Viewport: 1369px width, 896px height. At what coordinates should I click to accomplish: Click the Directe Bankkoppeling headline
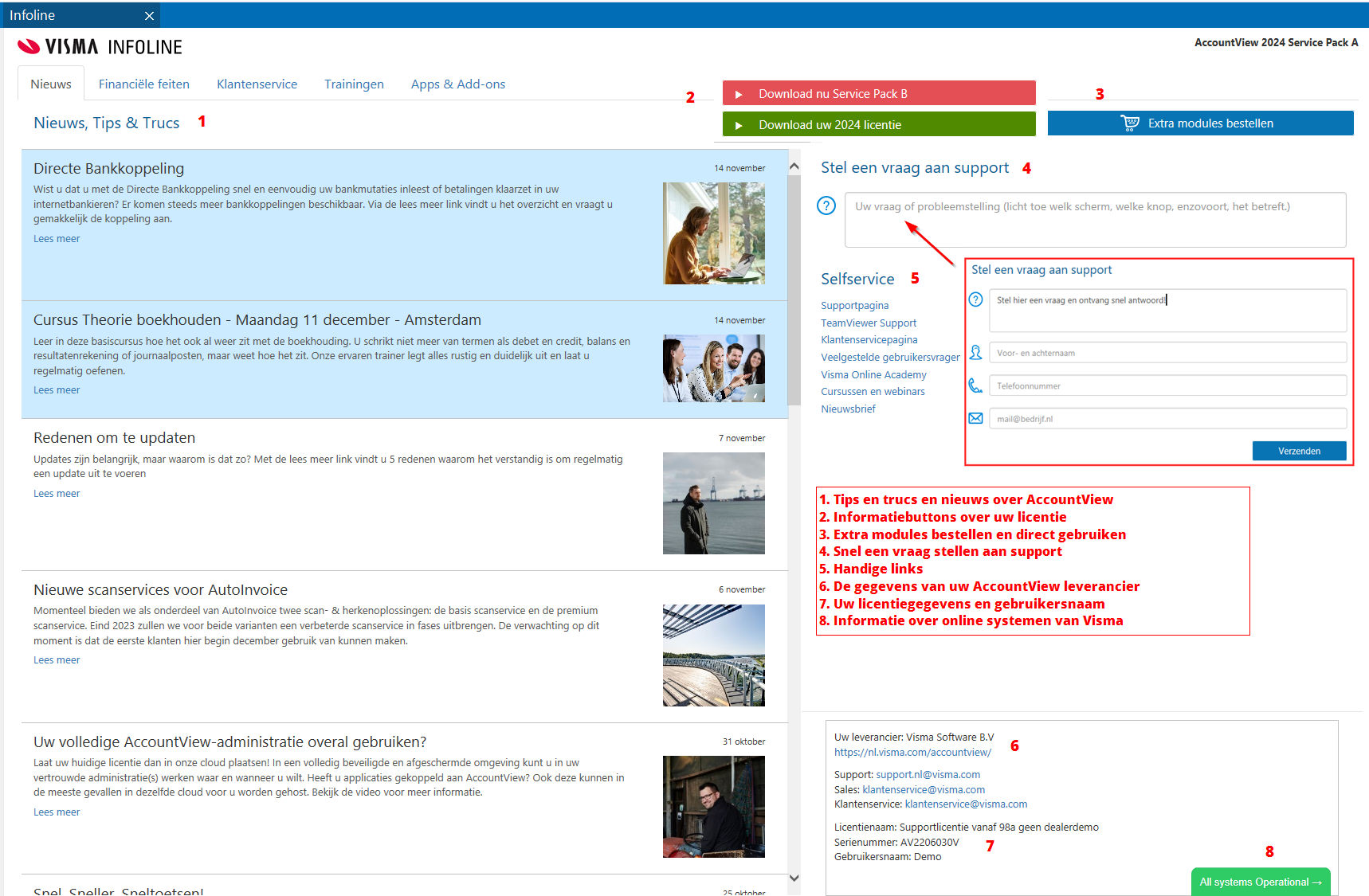tap(108, 168)
